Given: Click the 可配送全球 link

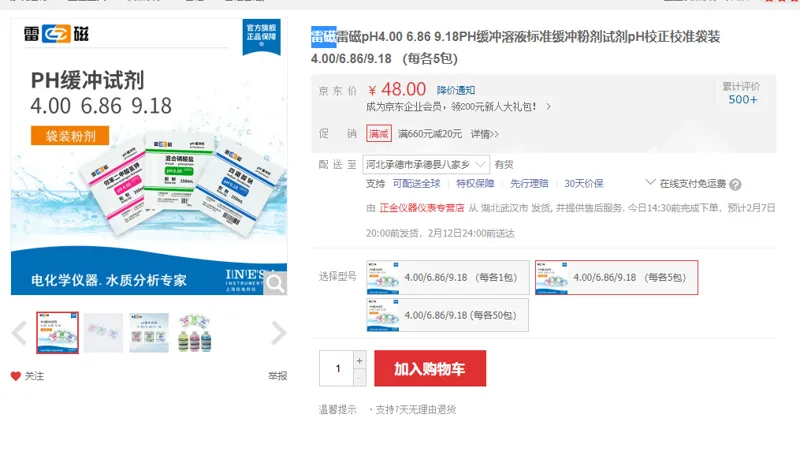Looking at the screenshot, I should tap(416, 184).
